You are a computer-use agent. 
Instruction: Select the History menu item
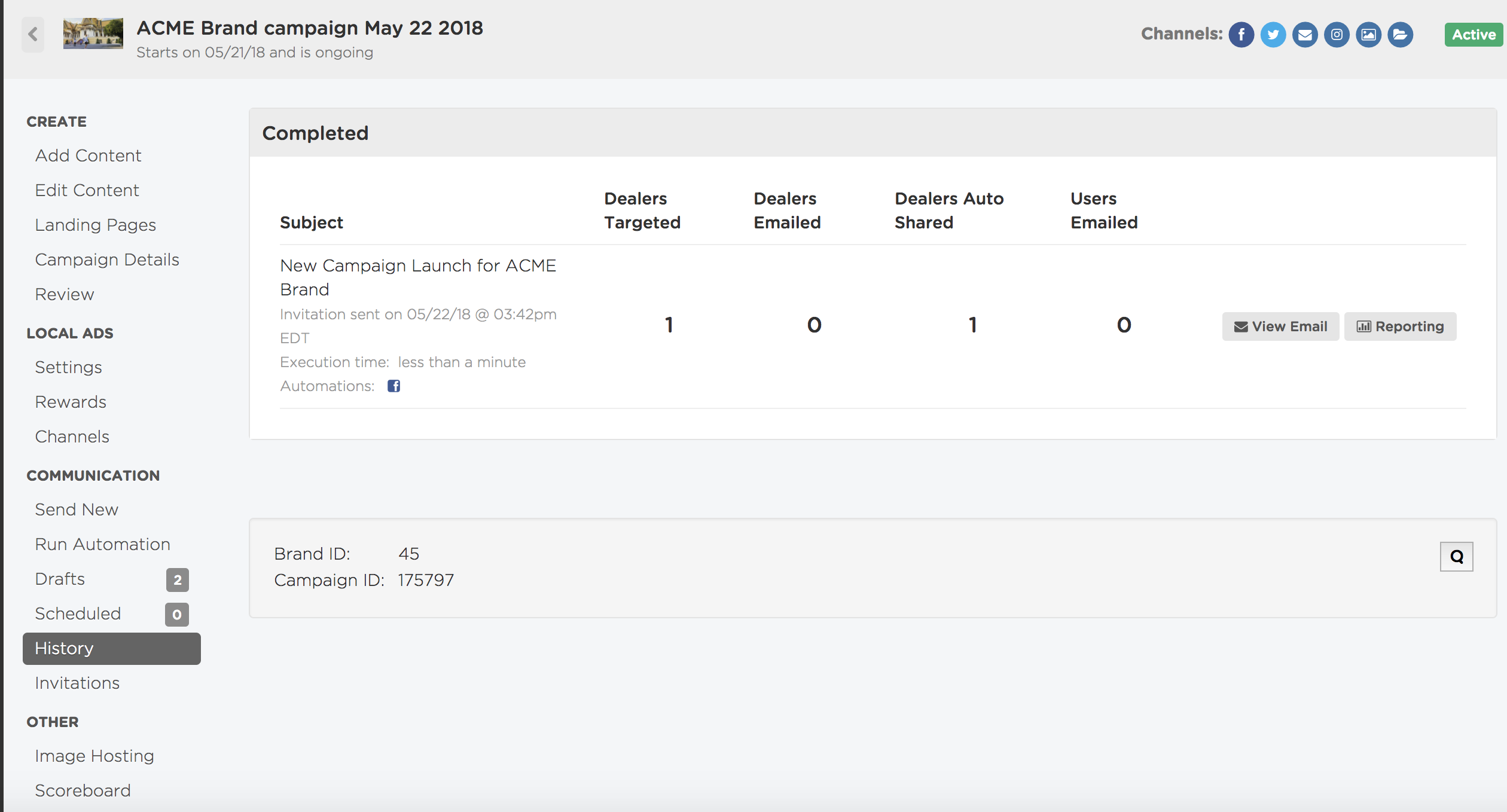pyautogui.click(x=112, y=649)
